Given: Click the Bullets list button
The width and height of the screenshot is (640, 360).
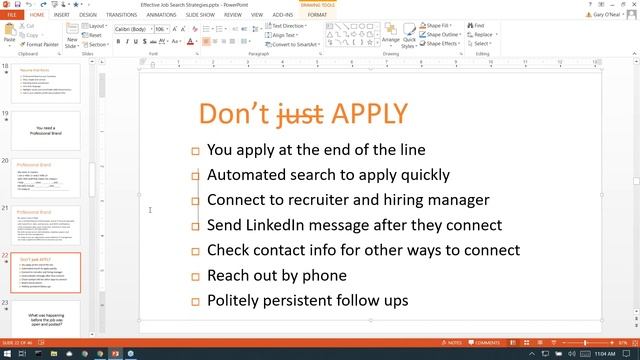Looking at the screenshot, I should tap(206, 29).
